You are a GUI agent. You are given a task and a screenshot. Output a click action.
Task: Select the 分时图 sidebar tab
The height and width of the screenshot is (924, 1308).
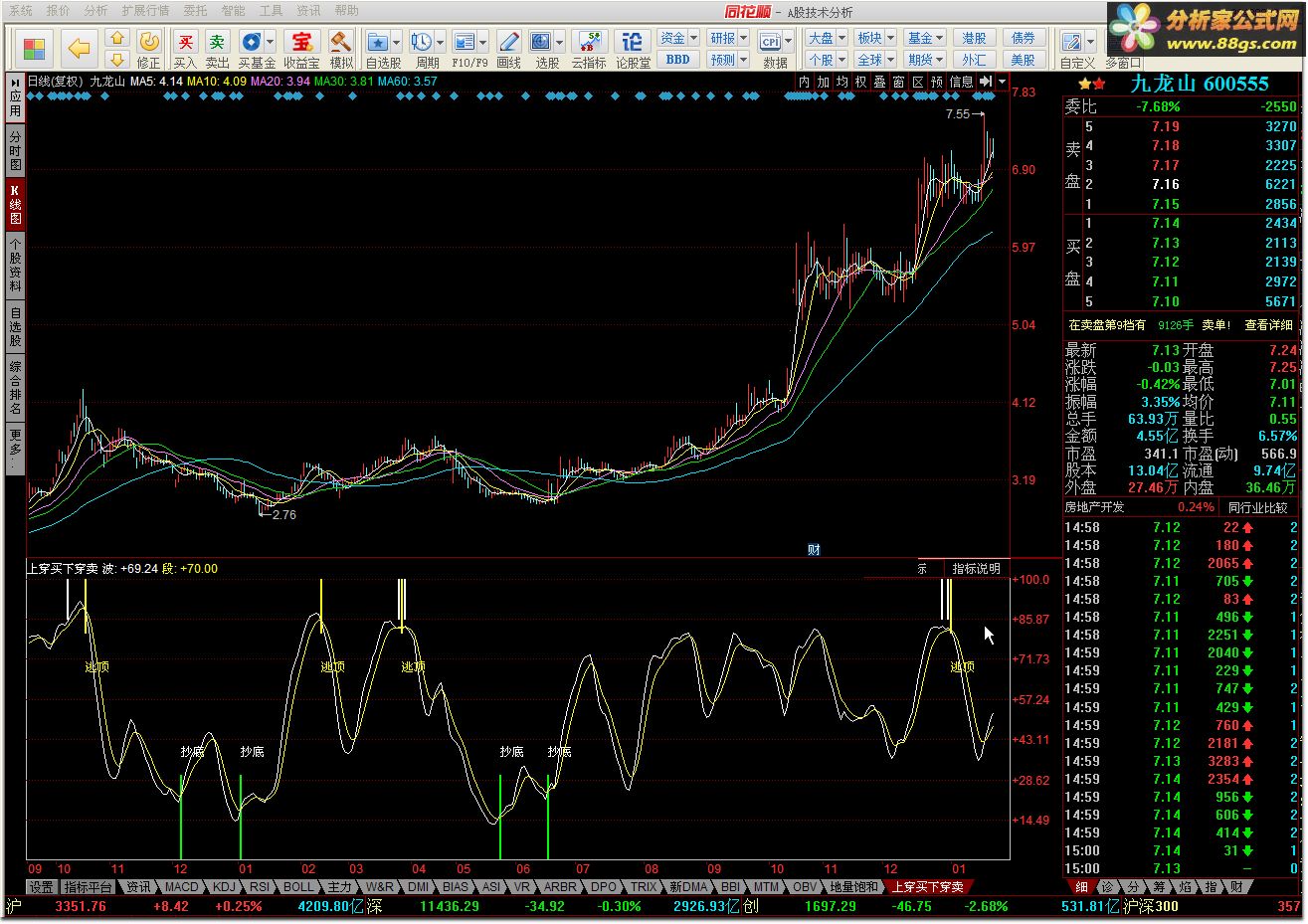[15, 151]
